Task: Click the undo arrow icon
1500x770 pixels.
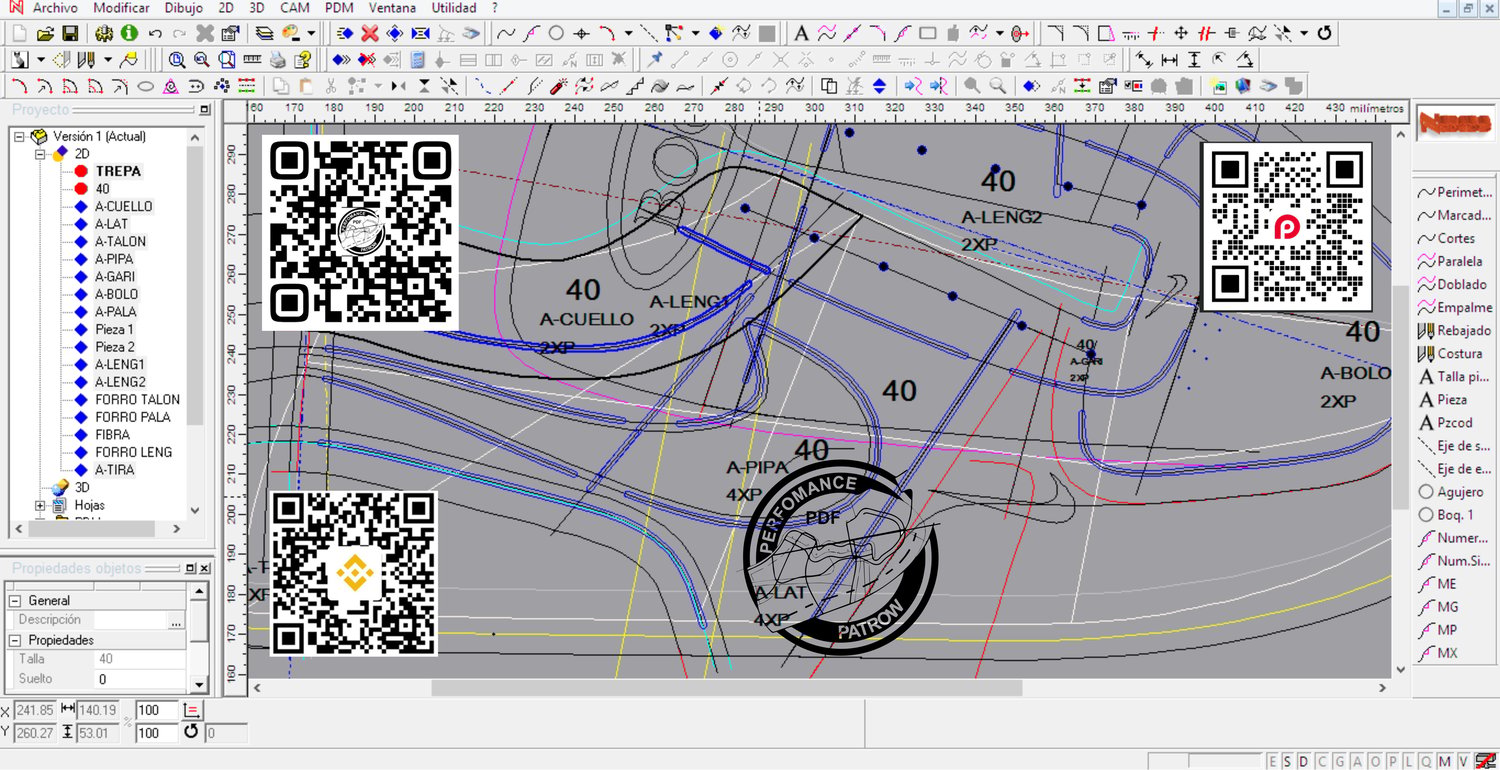Action: (155, 33)
